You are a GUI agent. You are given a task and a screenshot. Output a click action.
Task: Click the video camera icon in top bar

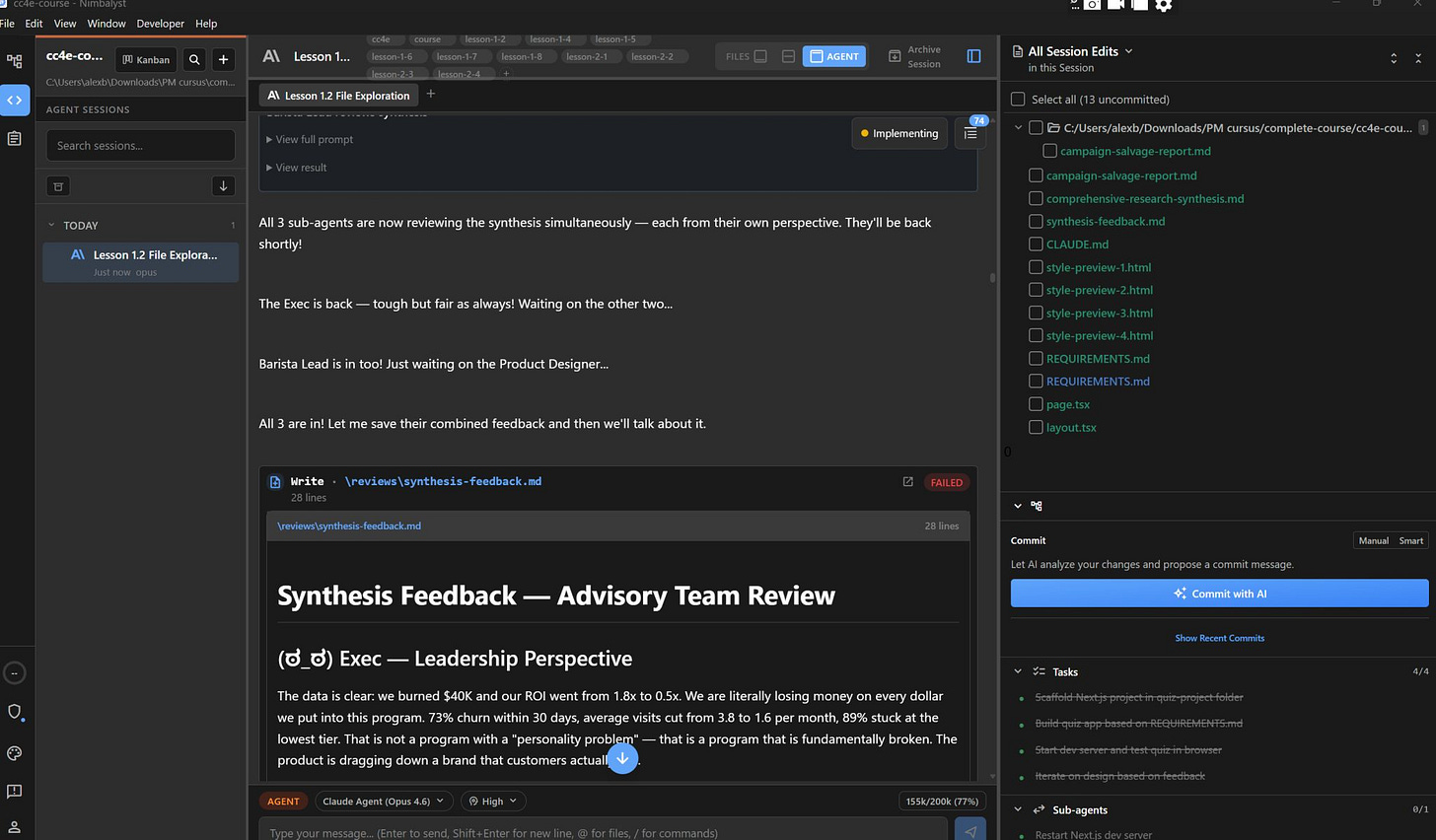1115,5
